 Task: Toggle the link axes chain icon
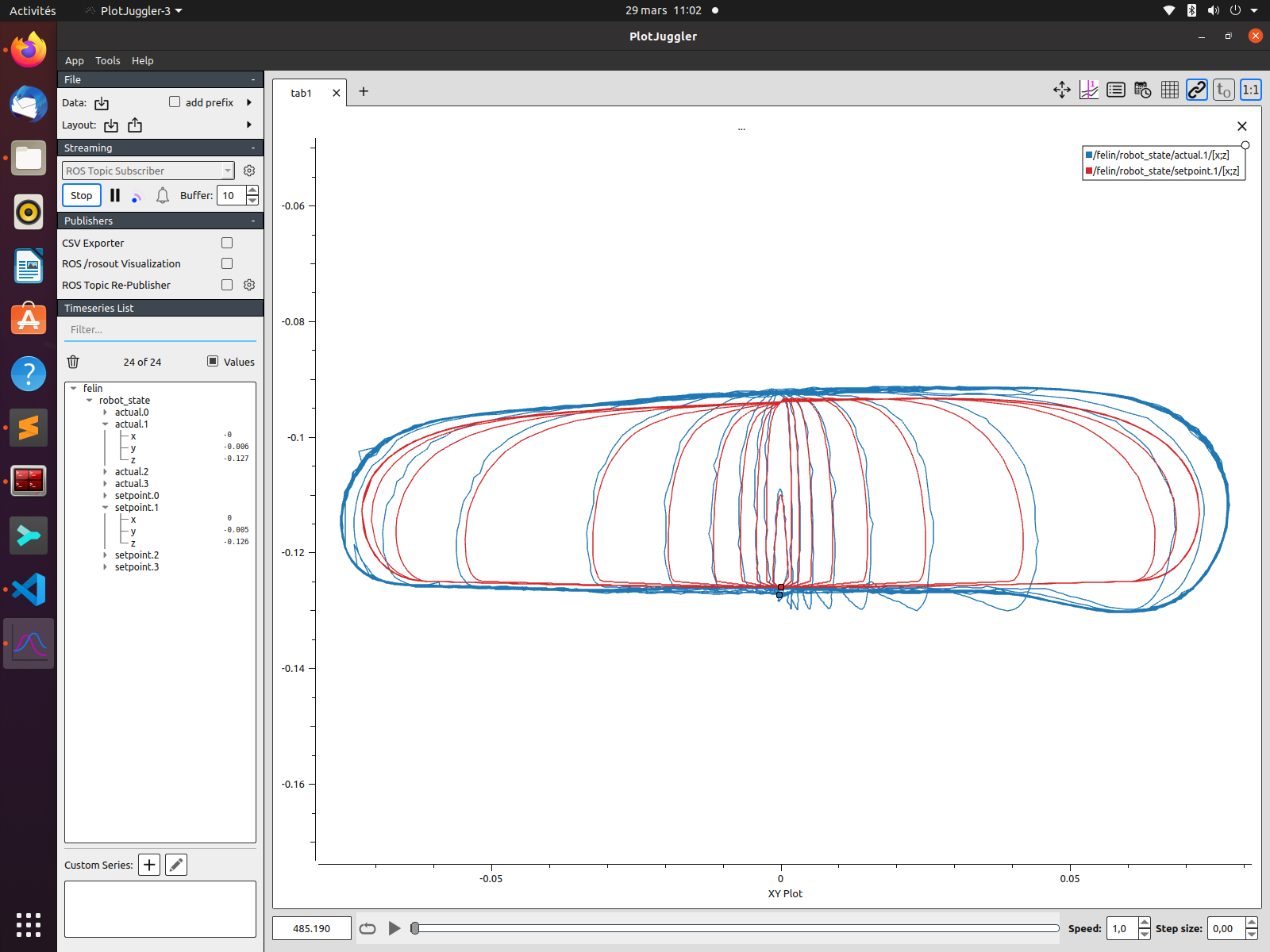tap(1197, 90)
